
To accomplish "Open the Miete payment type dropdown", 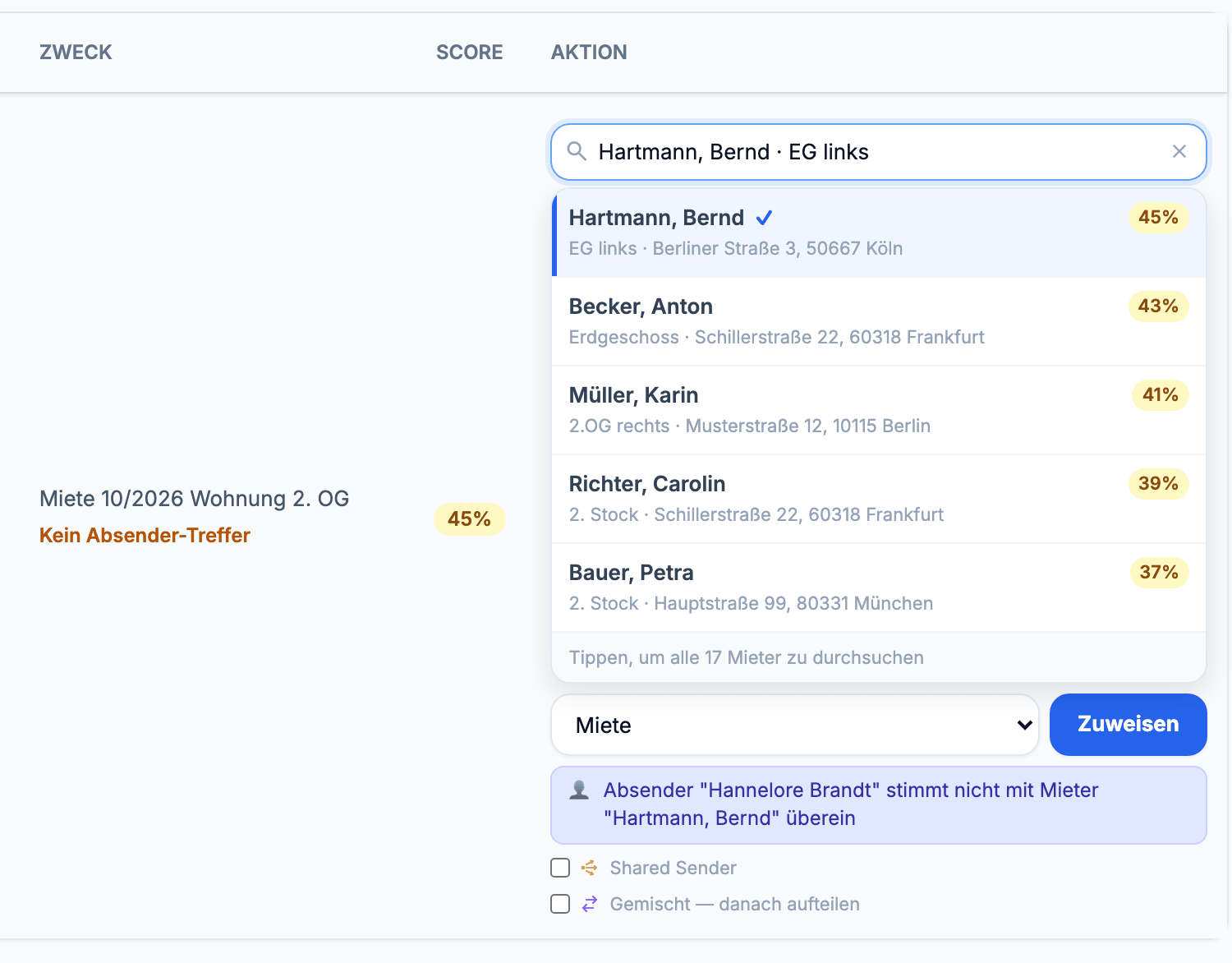I will click(795, 725).
